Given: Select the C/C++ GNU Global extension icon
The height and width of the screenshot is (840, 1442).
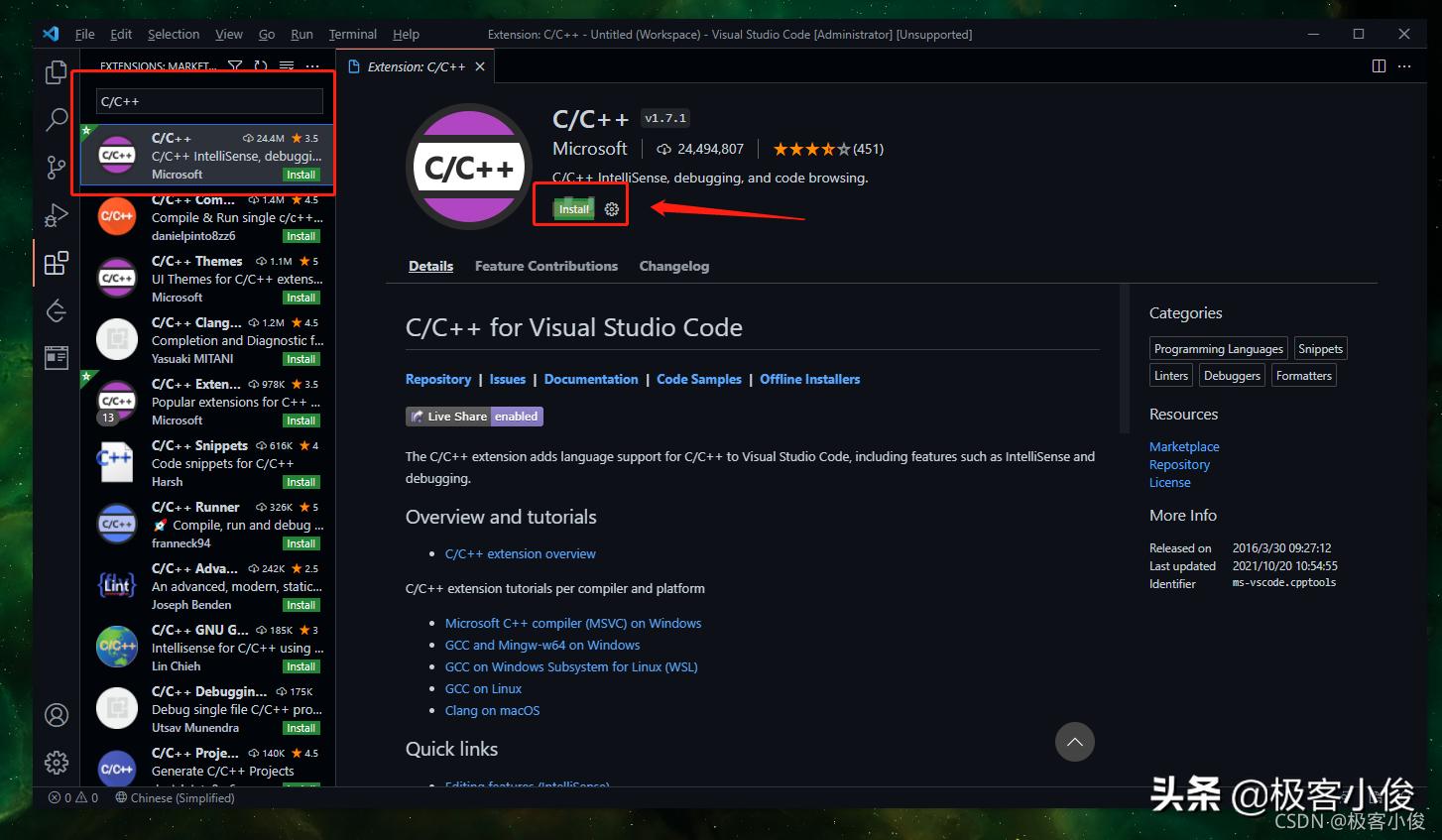Looking at the screenshot, I should [117, 648].
